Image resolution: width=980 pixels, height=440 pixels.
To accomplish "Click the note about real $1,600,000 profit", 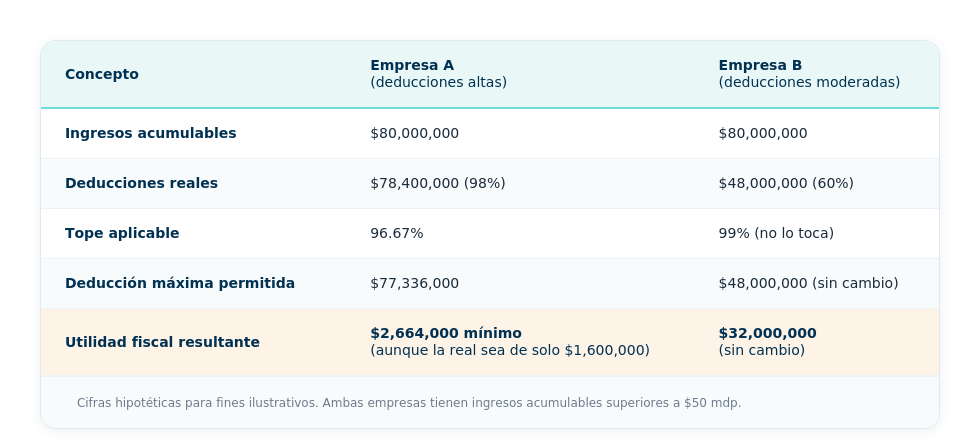I will coord(509,351).
